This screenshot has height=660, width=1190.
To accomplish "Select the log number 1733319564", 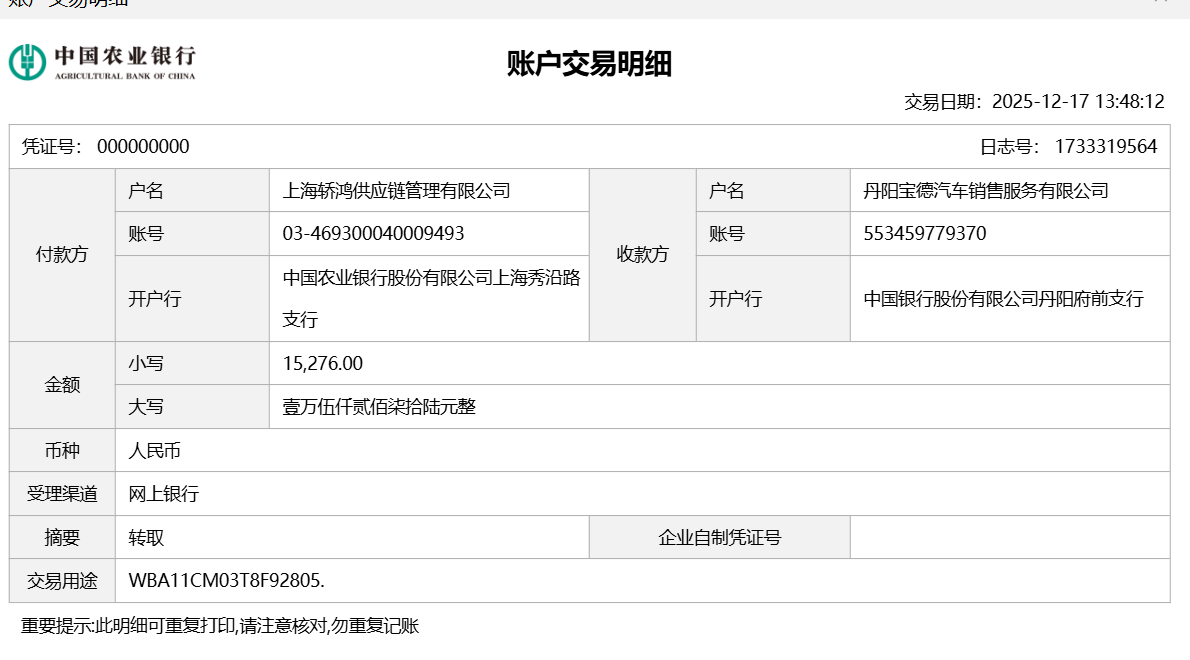I will click(1105, 147).
